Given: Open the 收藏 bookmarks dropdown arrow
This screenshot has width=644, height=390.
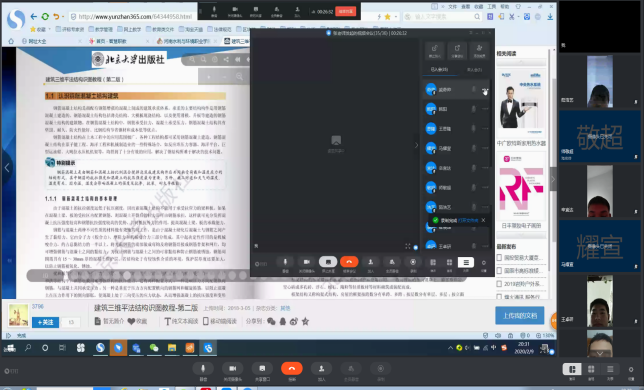Looking at the screenshot, I should [49, 29].
